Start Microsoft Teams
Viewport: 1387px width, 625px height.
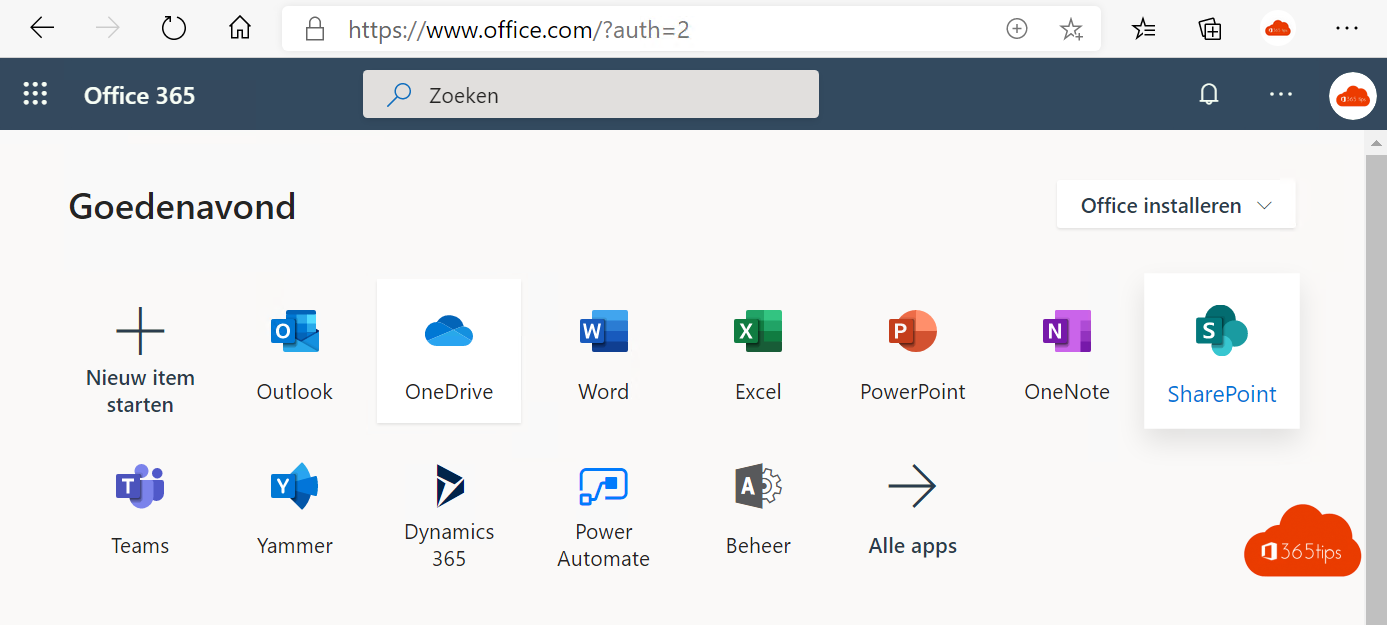point(140,505)
